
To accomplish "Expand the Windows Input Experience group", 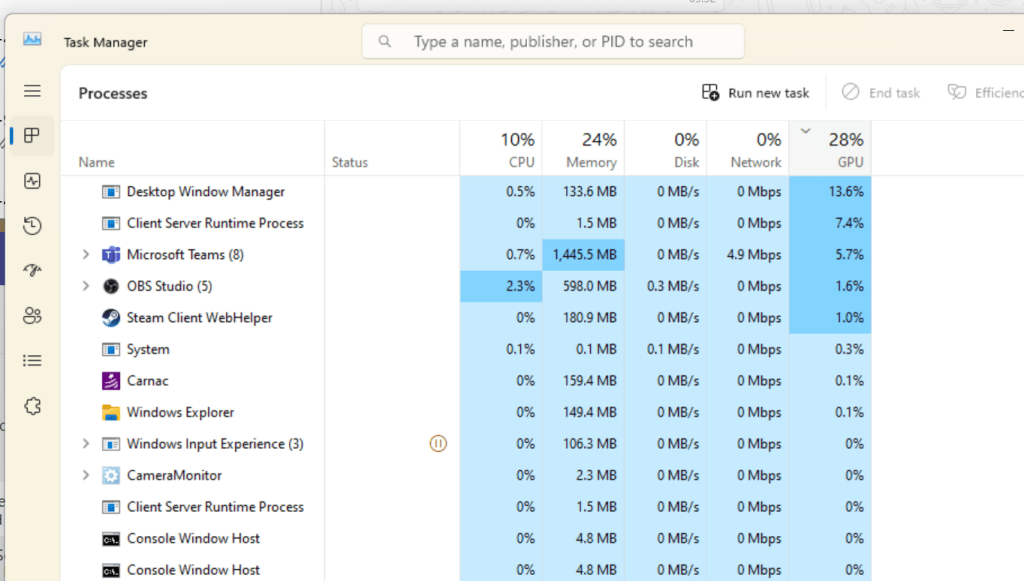I will tap(86, 444).
